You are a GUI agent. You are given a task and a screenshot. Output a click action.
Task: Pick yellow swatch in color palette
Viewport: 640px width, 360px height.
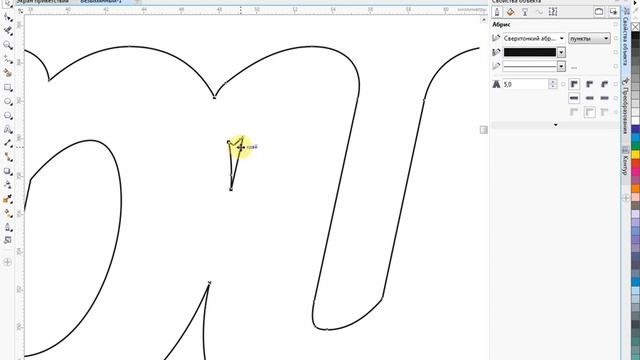click(636, 154)
